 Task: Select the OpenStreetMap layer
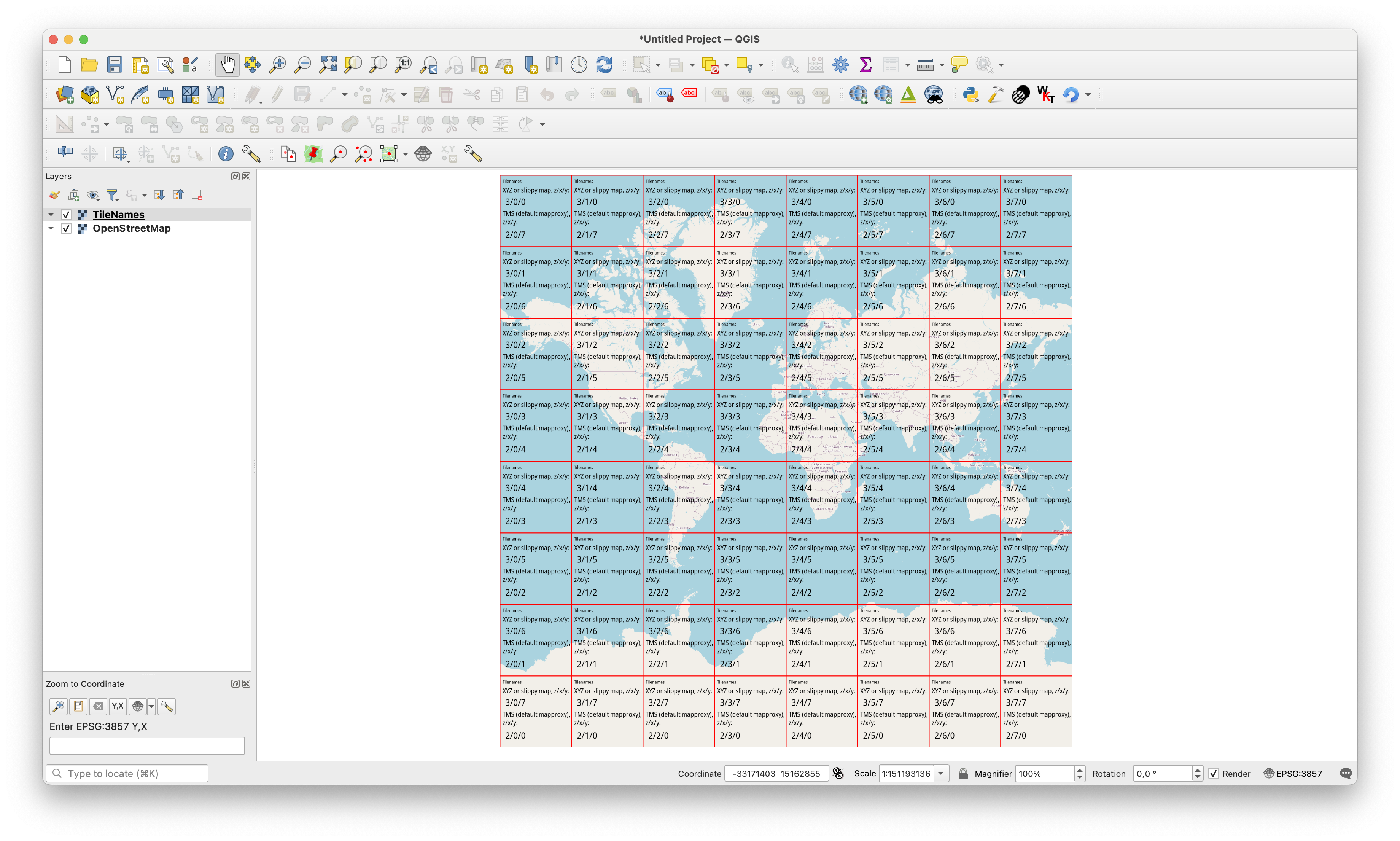132,228
